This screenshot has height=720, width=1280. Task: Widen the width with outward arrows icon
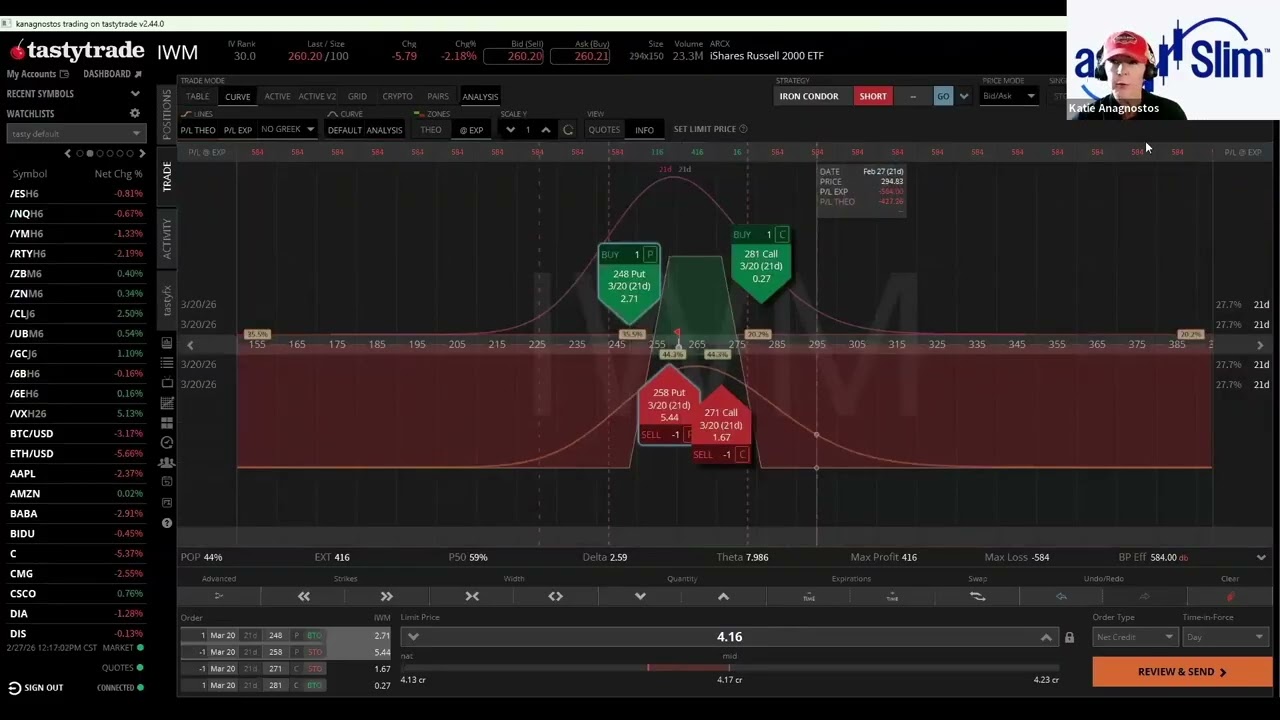[555, 596]
